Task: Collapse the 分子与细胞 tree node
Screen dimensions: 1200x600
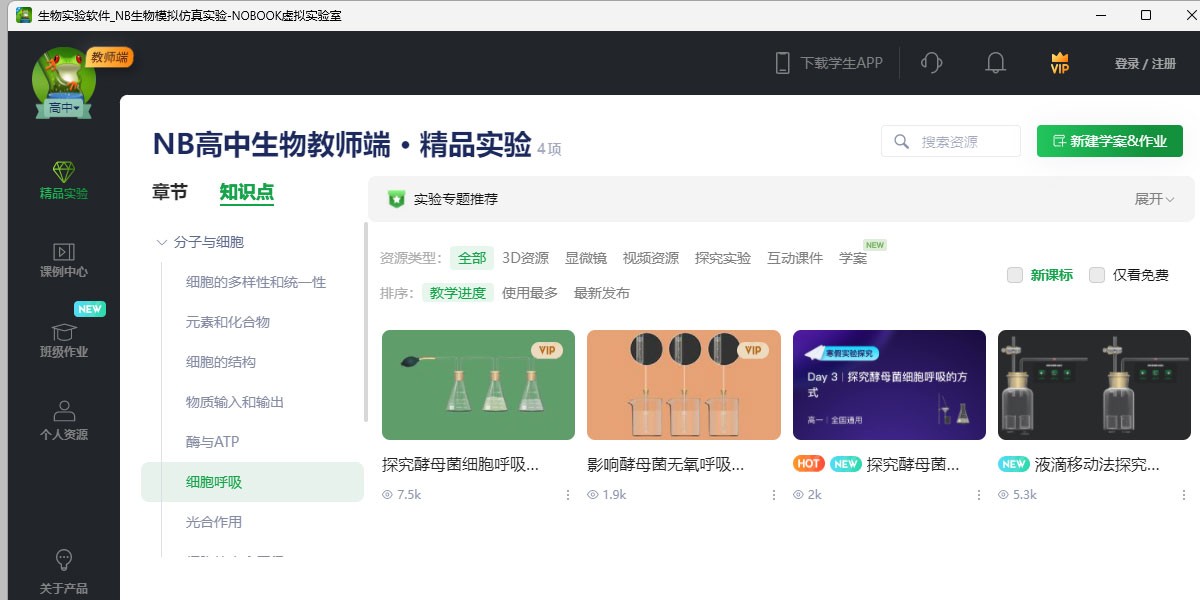Action: click(161, 242)
